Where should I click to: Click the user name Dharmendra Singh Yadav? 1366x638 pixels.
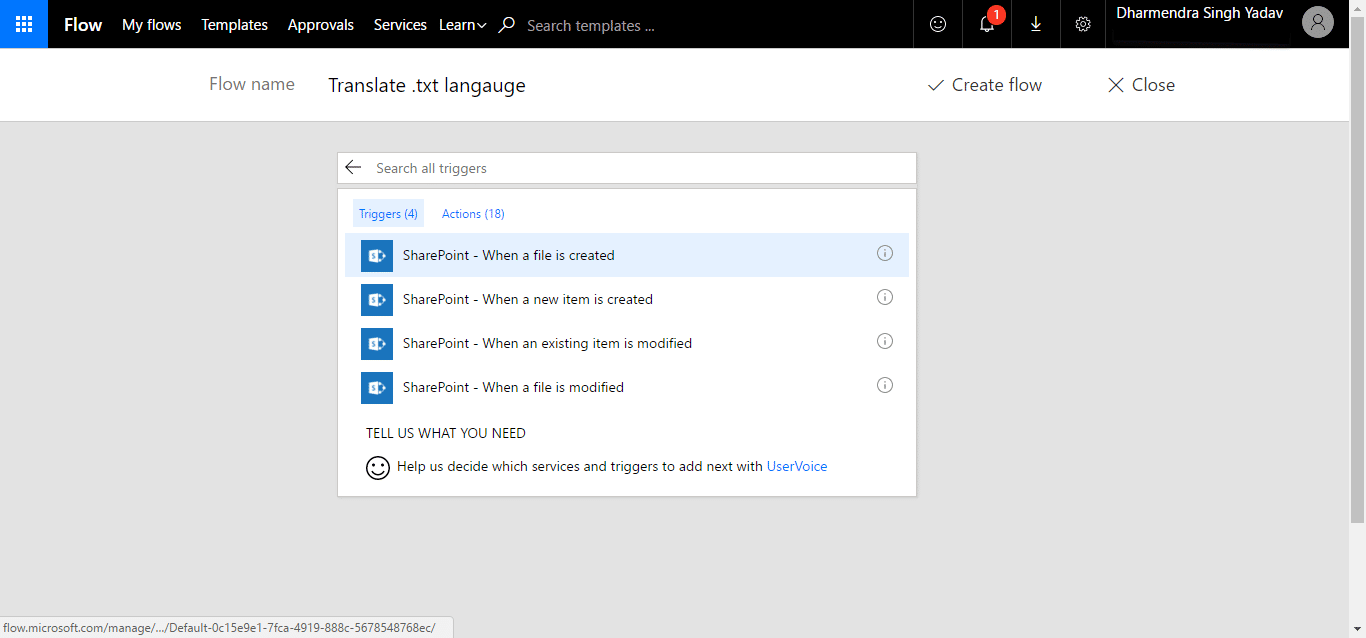tap(1200, 13)
